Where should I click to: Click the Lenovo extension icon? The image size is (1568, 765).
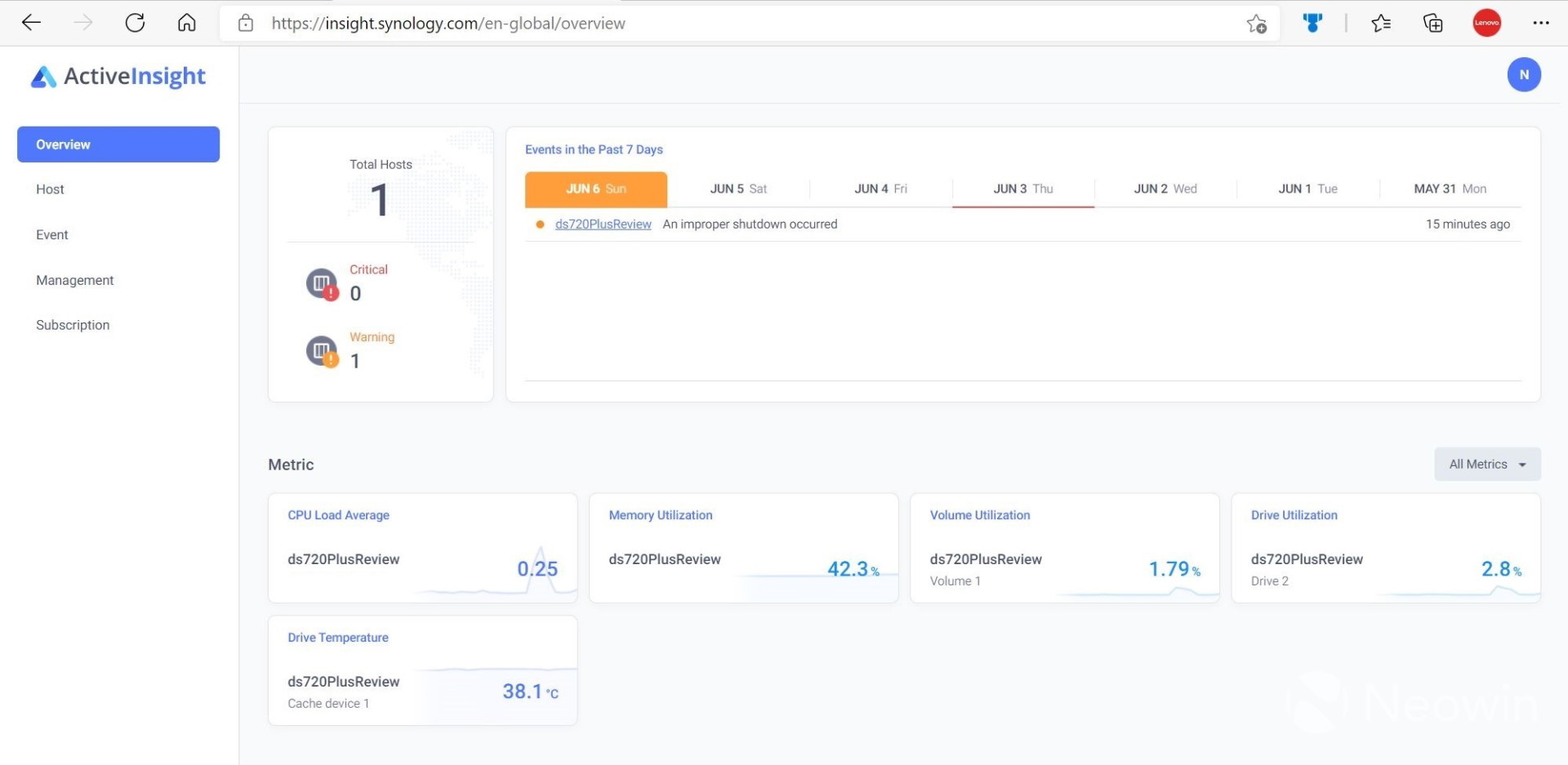point(1487,23)
